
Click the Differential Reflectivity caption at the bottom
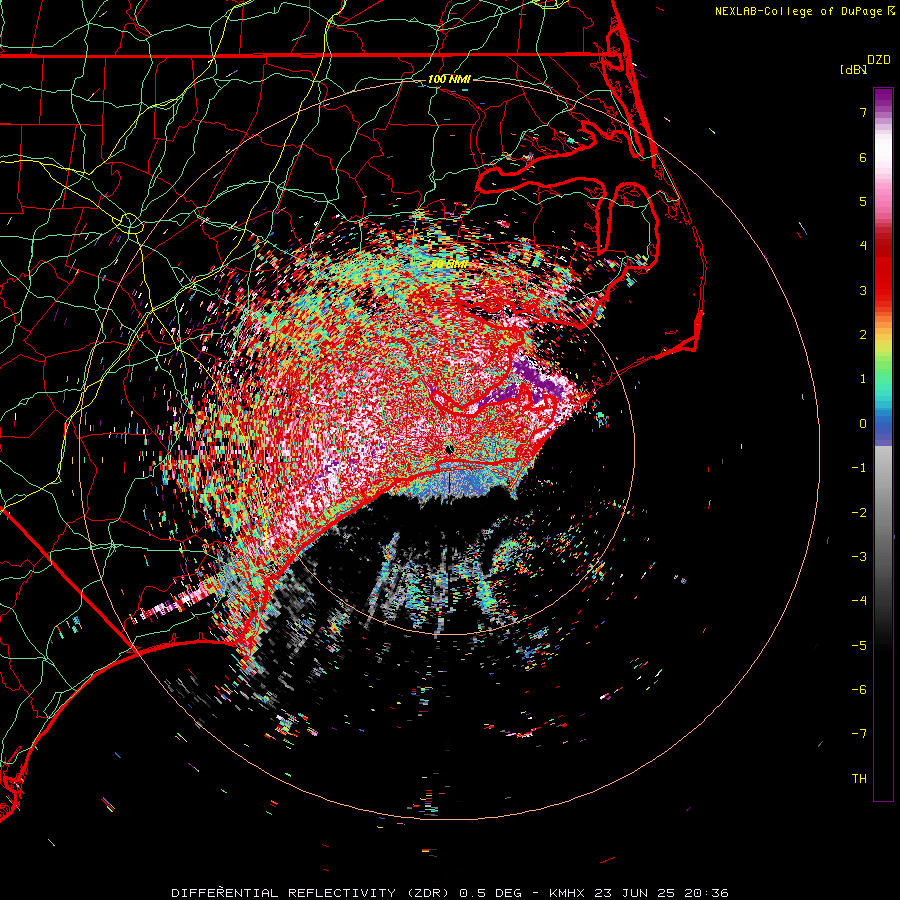pyautogui.click(x=450, y=893)
